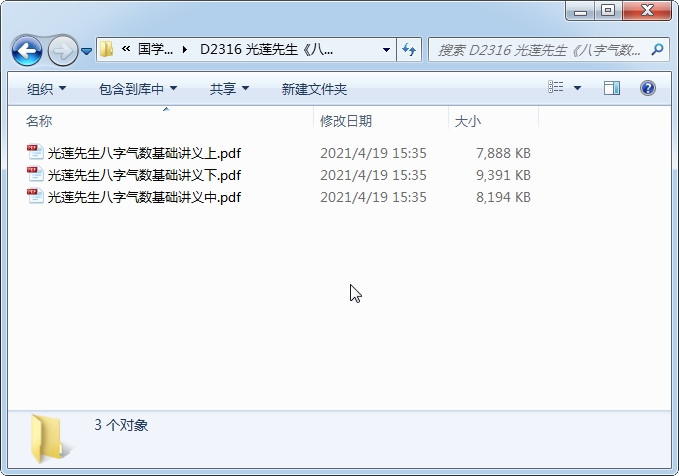Click the search magnifier icon
Viewport: 679px width, 476px height.
pyautogui.click(x=657, y=50)
